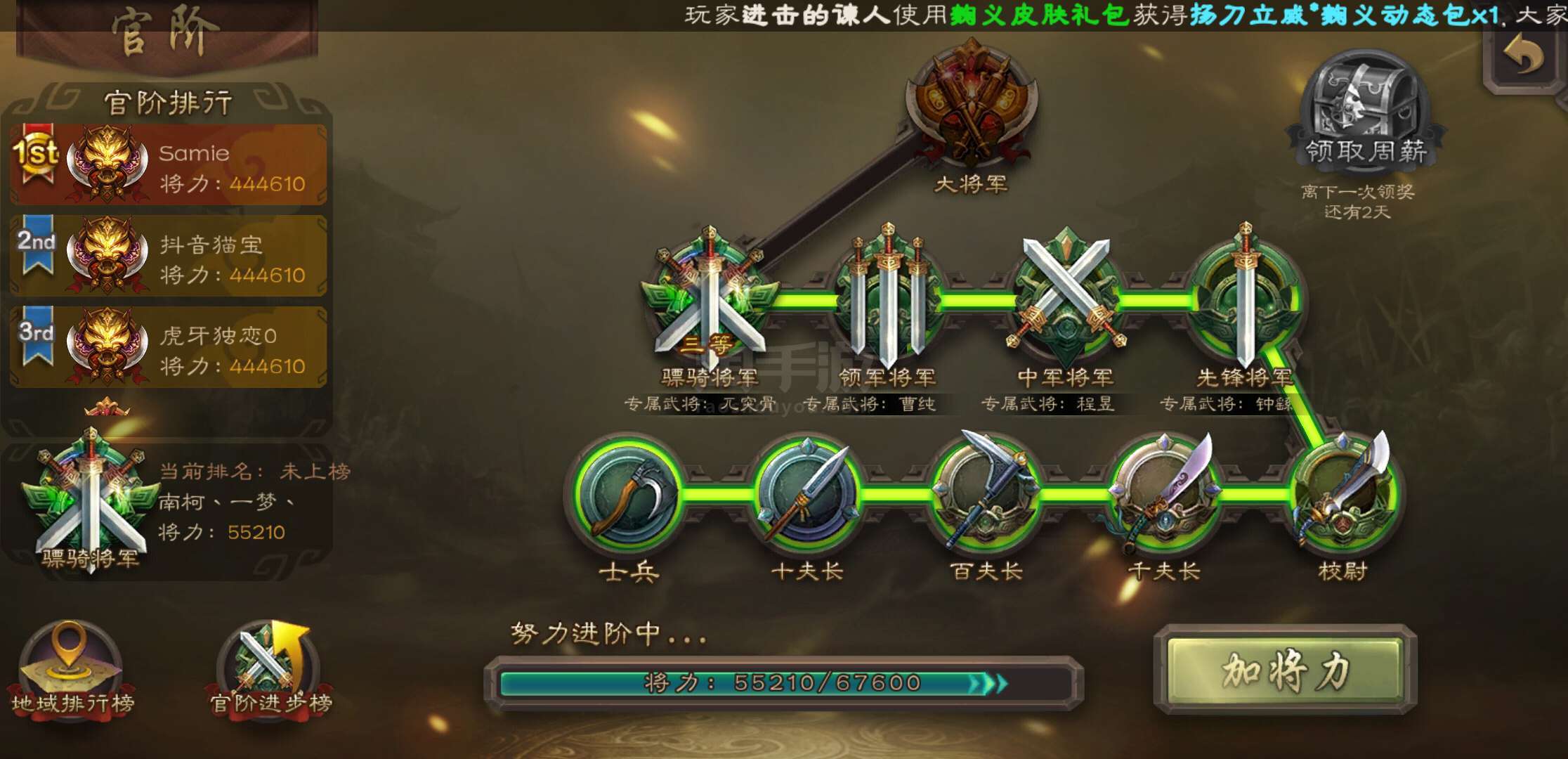The width and height of the screenshot is (1568, 759).
Task: Select third place player 虎牙独恋0
Action: [x=169, y=347]
